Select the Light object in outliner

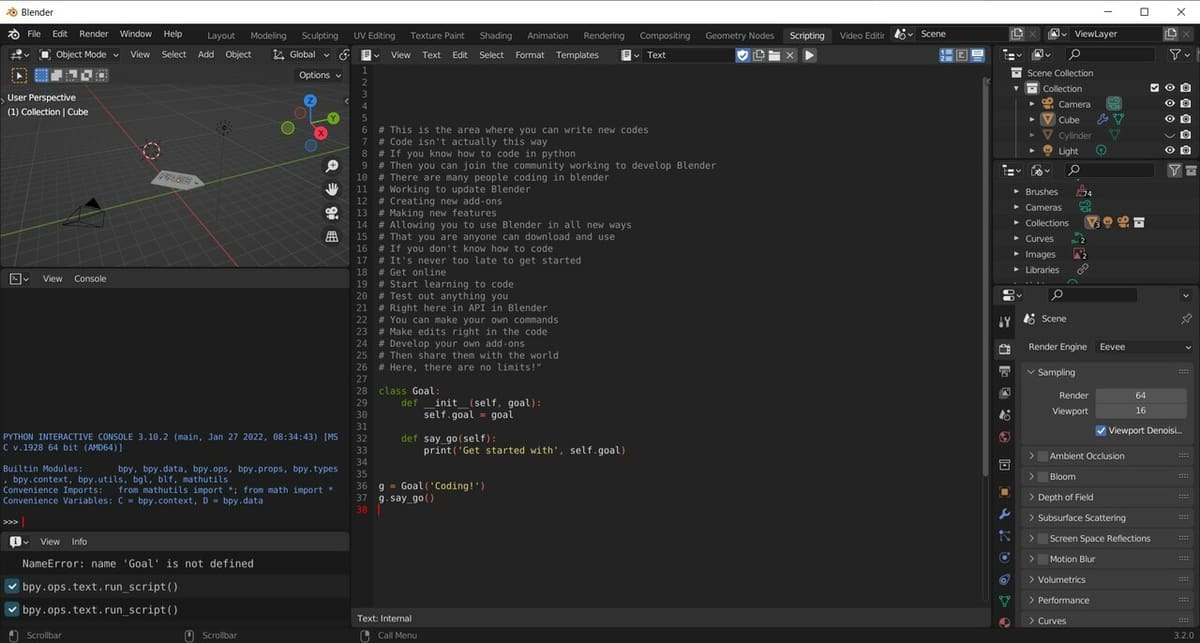pyautogui.click(x=1068, y=151)
